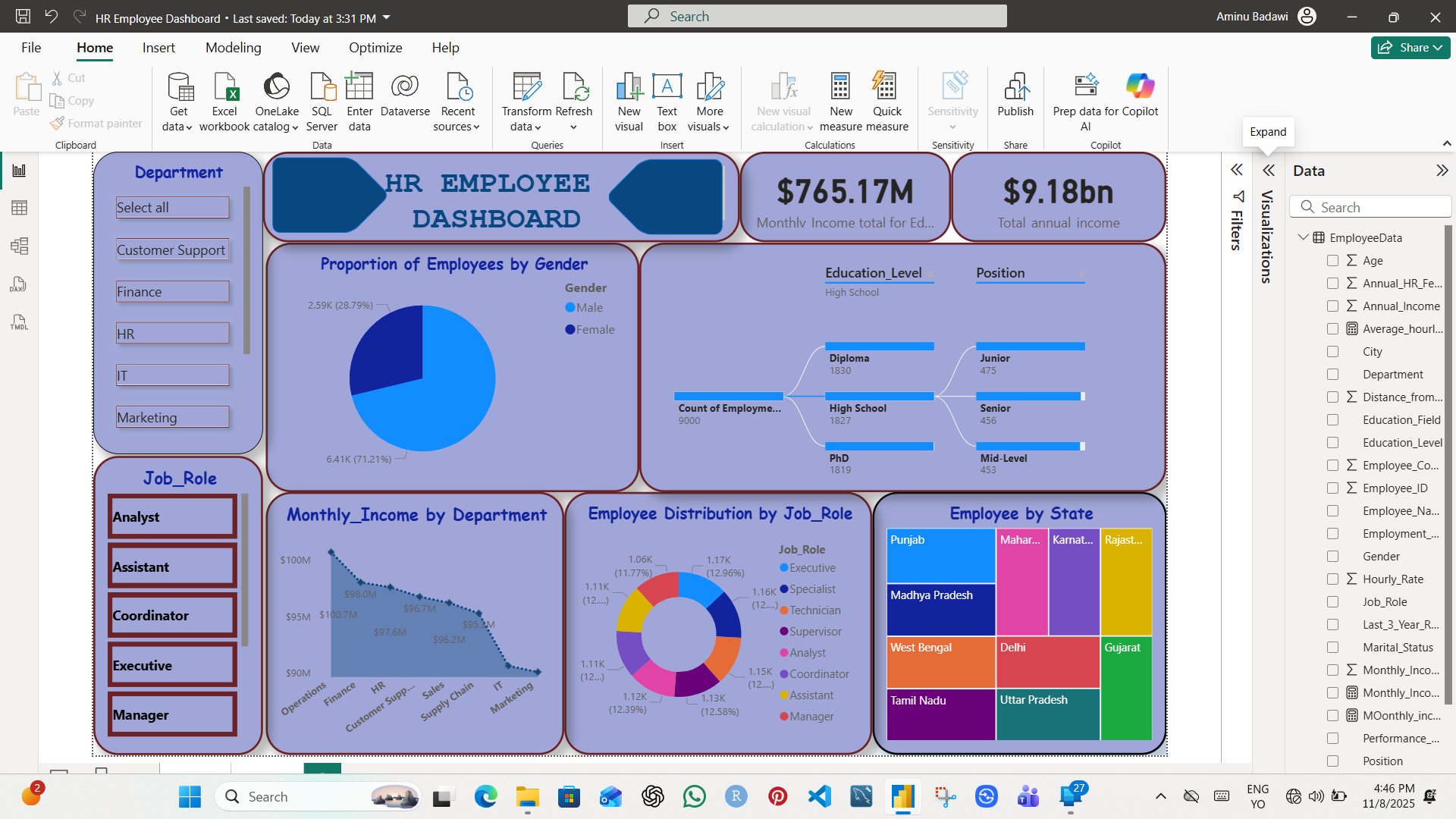Switch to the Modeling ribbon tab

[233, 48]
